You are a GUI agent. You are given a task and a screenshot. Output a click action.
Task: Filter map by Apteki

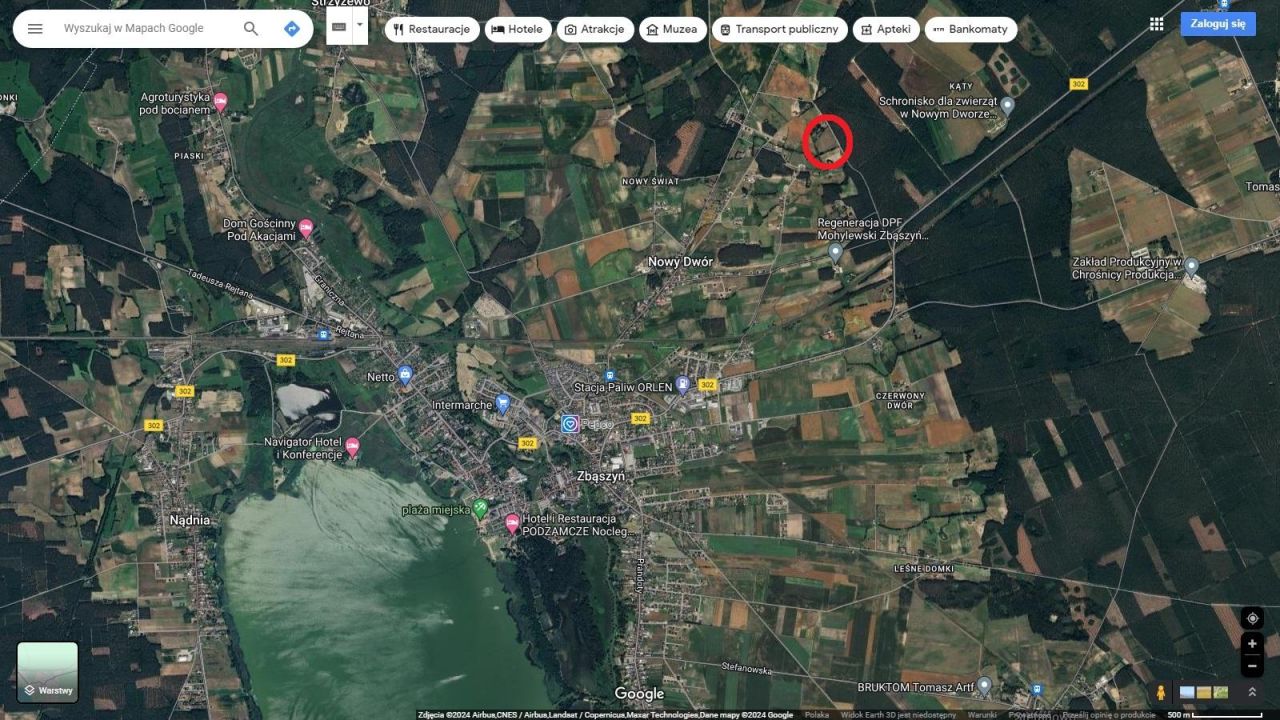(x=886, y=29)
